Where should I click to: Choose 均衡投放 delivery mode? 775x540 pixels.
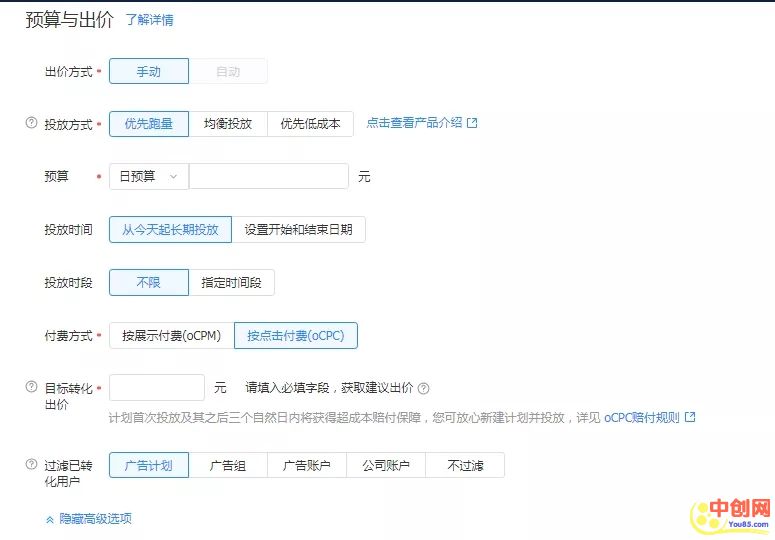228,124
